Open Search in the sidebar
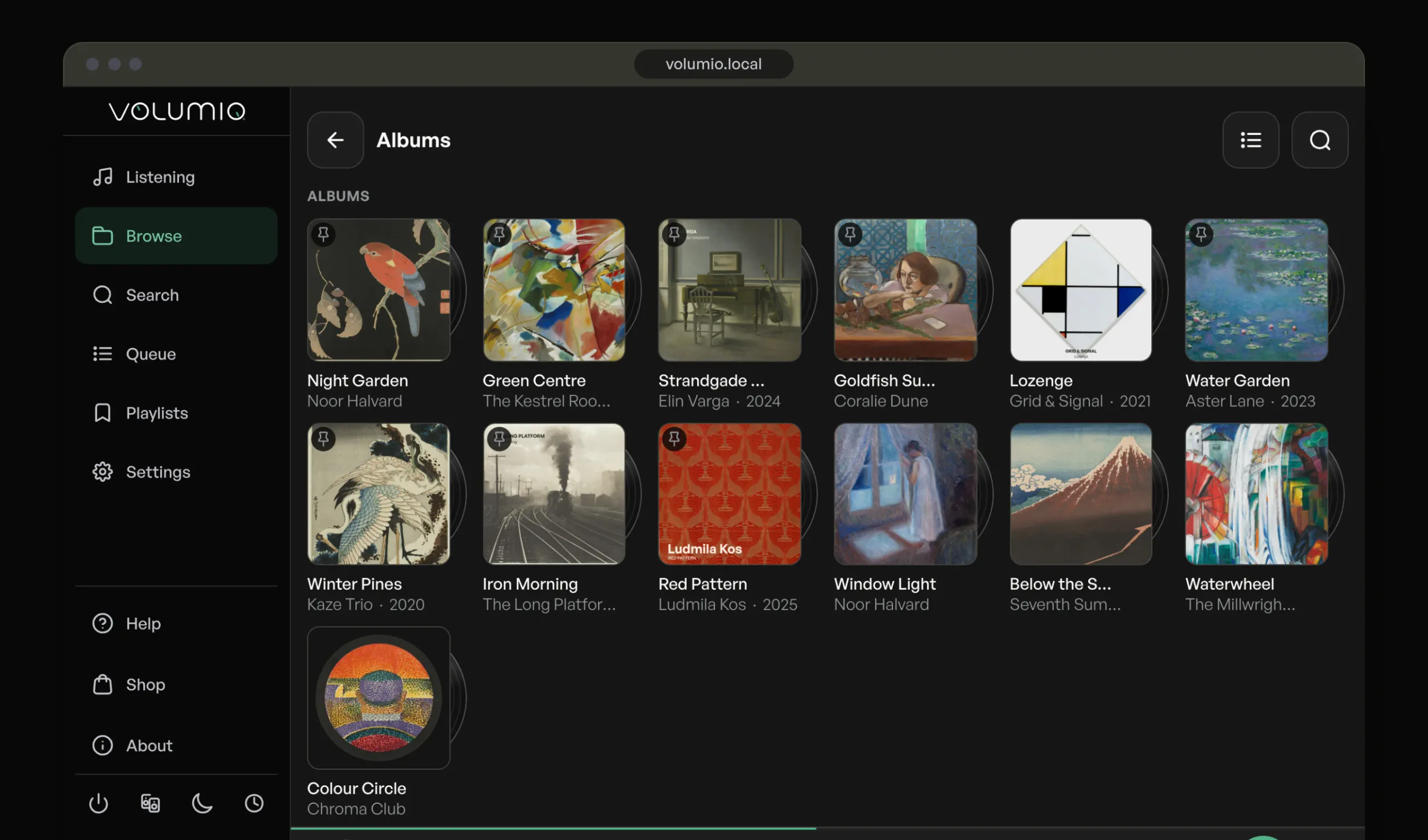Viewport: 1428px width, 840px height. (176, 295)
